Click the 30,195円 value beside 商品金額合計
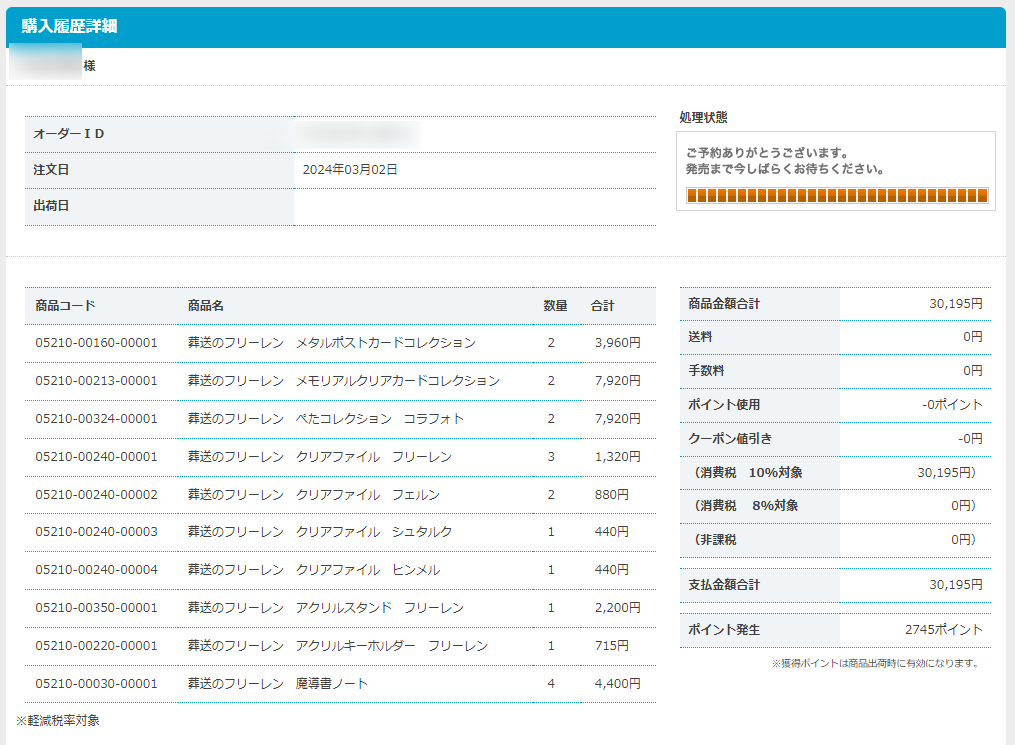Viewport: 1015px width, 745px height. (x=956, y=304)
